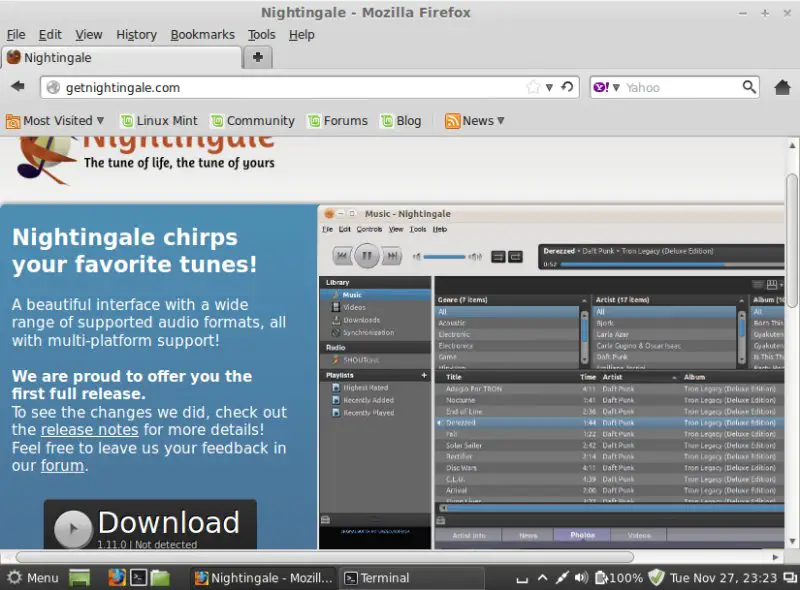The height and width of the screenshot is (590, 800).
Task: Click the browser back arrow button
Action: pyautogui.click(x=18, y=87)
